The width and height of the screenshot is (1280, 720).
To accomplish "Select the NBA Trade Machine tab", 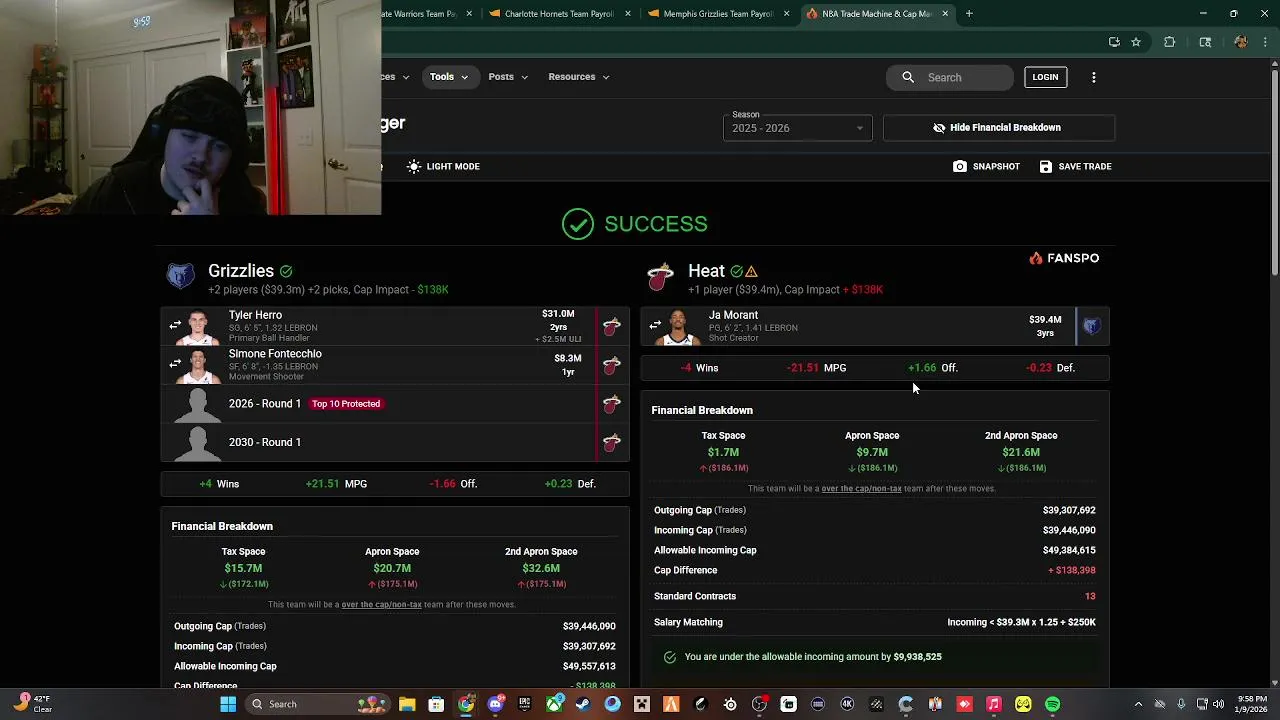I will tap(877, 14).
